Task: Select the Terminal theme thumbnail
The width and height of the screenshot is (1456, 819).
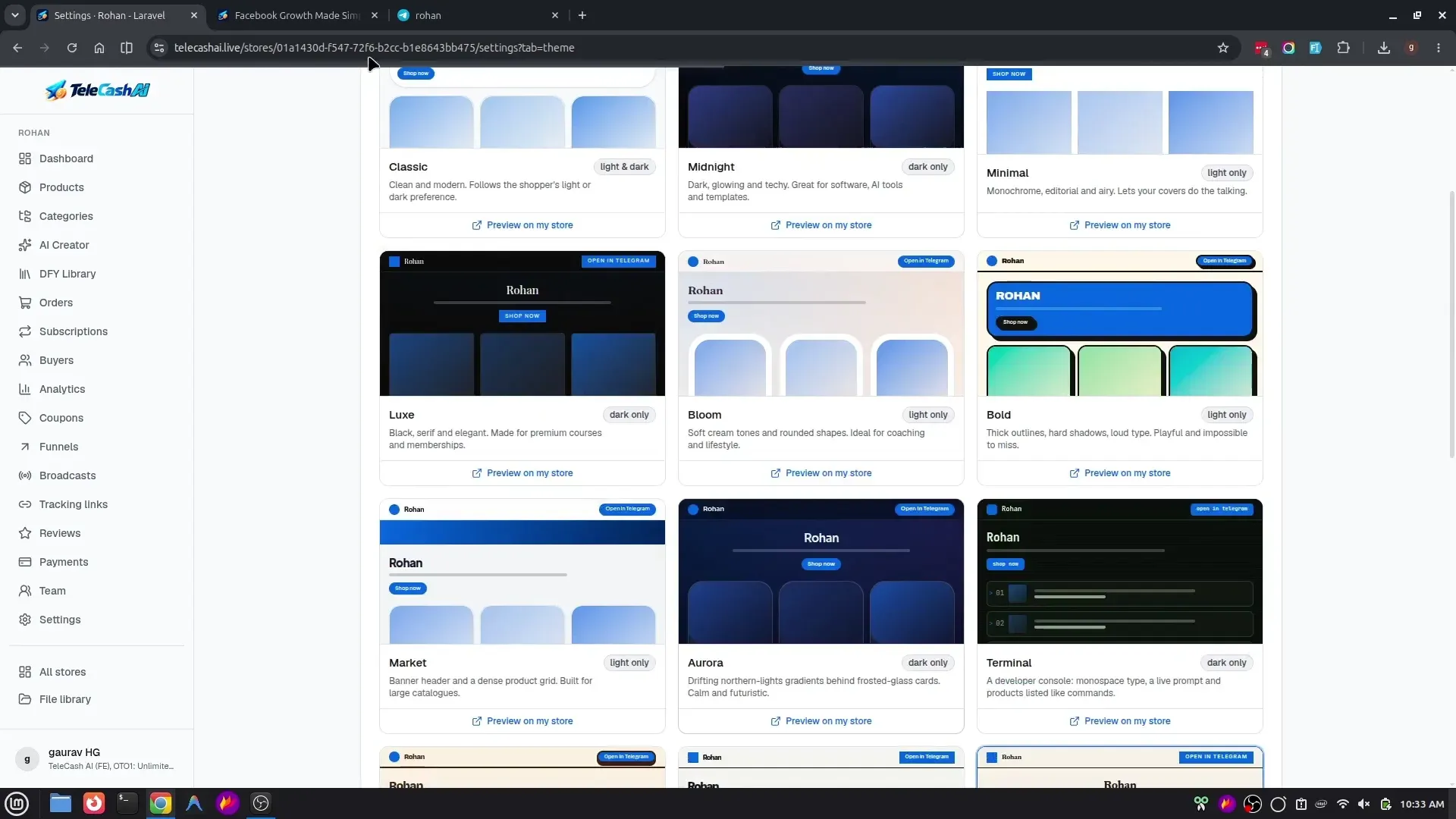Action: click(1120, 571)
